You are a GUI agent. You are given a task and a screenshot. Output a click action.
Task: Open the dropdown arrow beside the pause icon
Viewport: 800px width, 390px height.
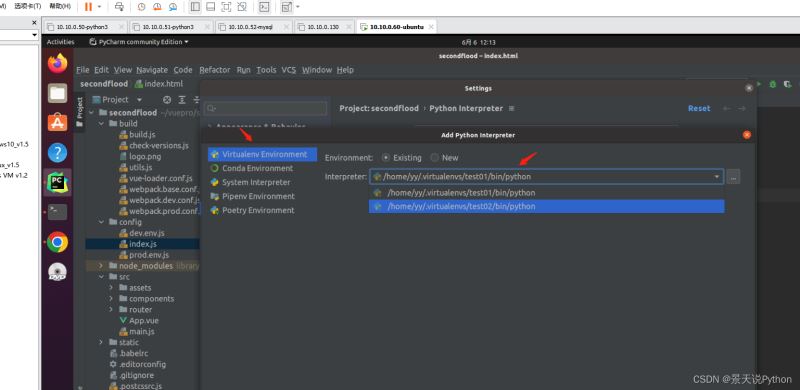99,7
